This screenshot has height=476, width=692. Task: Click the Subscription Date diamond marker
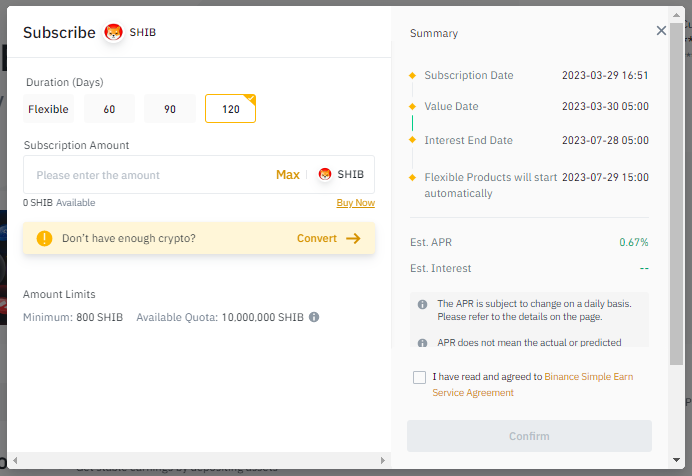pyautogui.click(x=412, y=75)
